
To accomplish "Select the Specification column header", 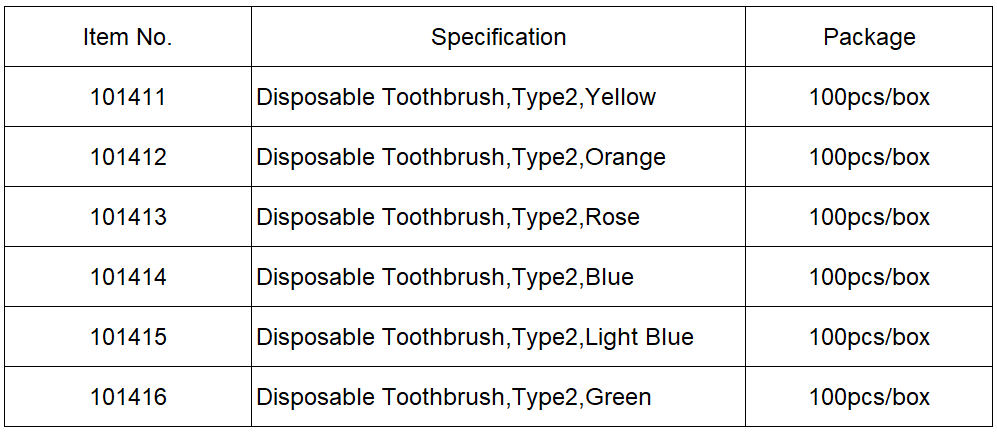I will (498, 37).
